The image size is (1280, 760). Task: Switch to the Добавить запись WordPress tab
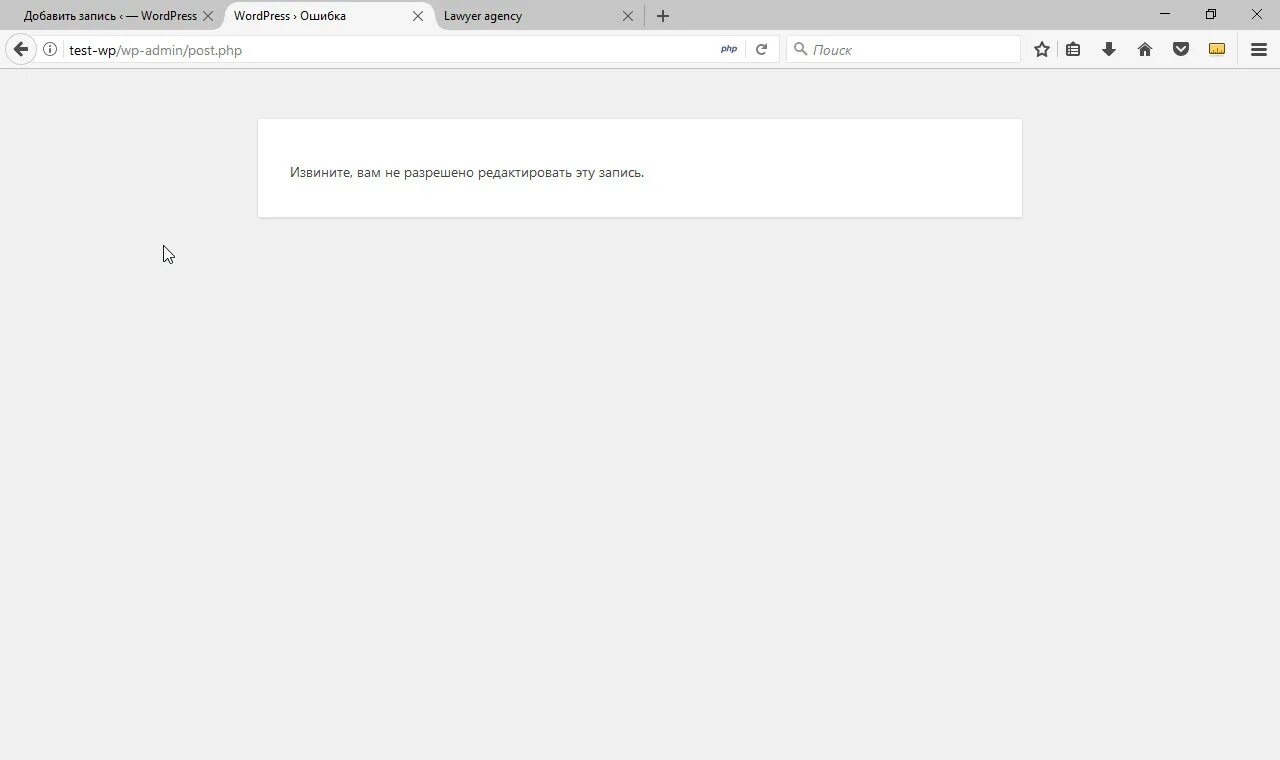tap(110, 16)
